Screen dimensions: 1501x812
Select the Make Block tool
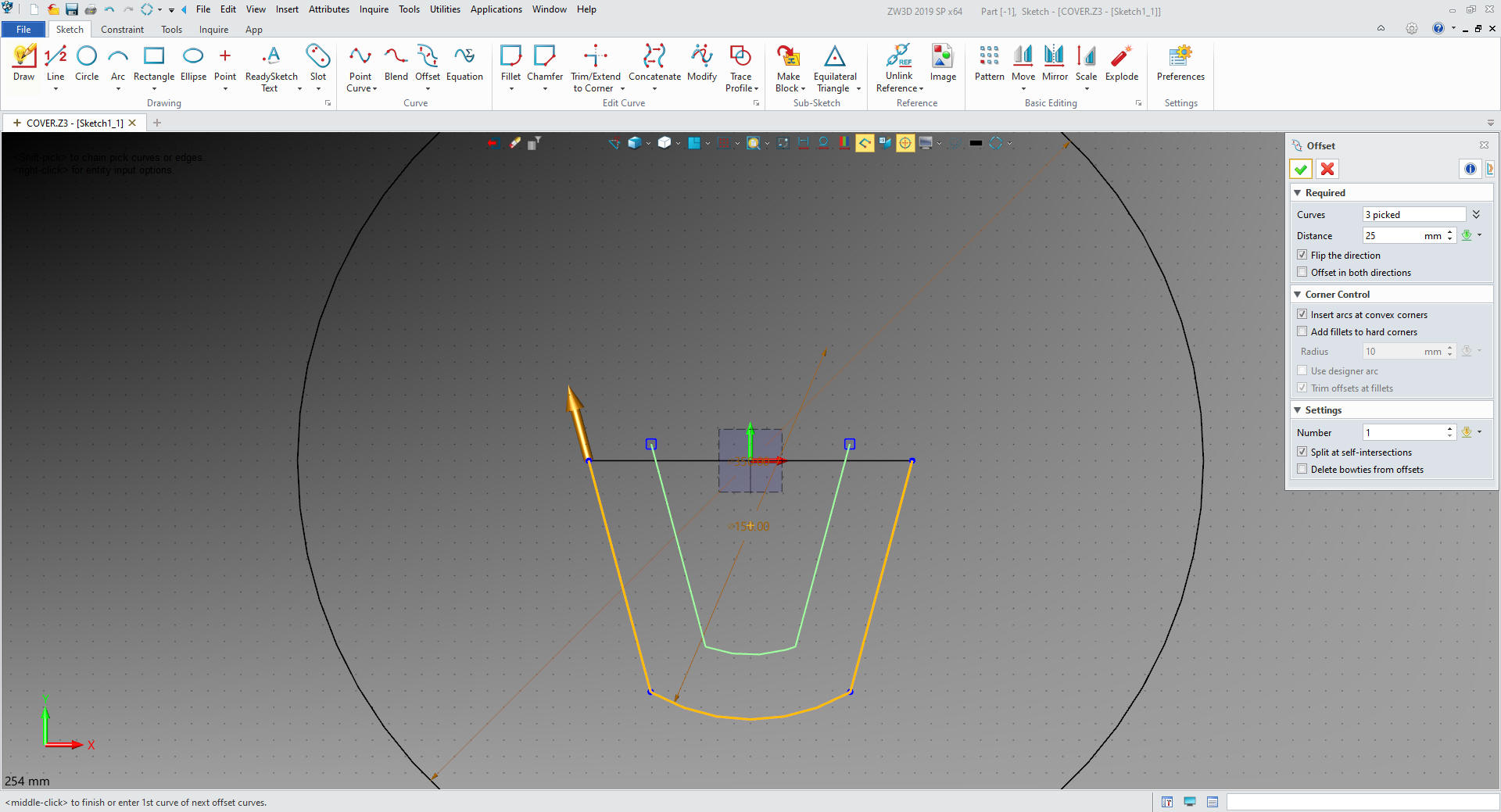coord(789,68)
